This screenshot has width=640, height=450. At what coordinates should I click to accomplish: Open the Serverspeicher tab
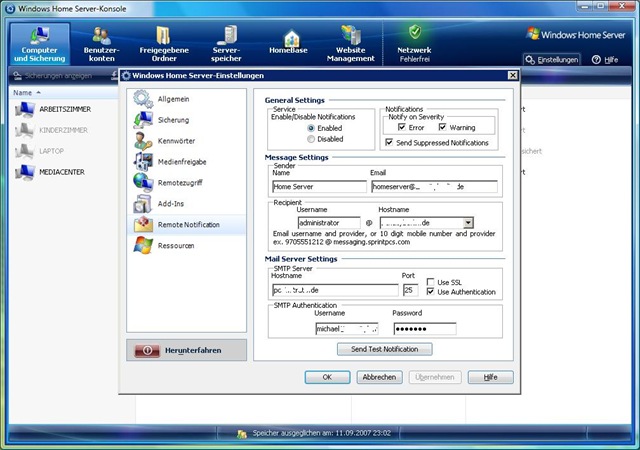point(226,44)
